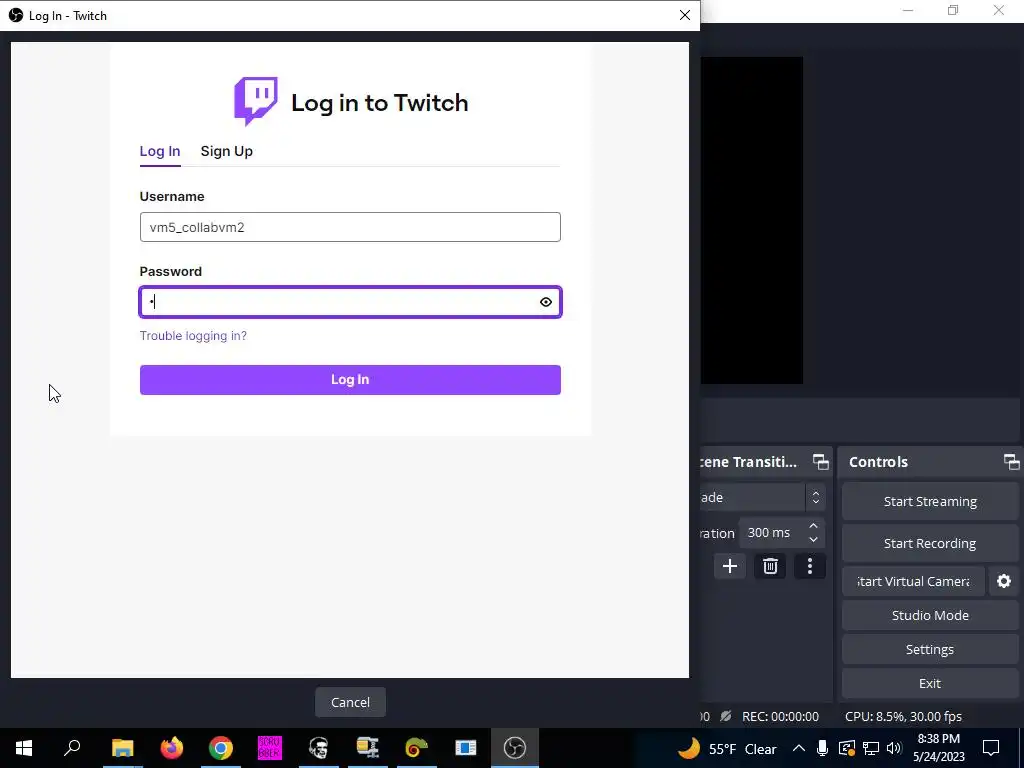Increase transition duration with up arrow
The image size is (1024, 768).
pos(813,526)
